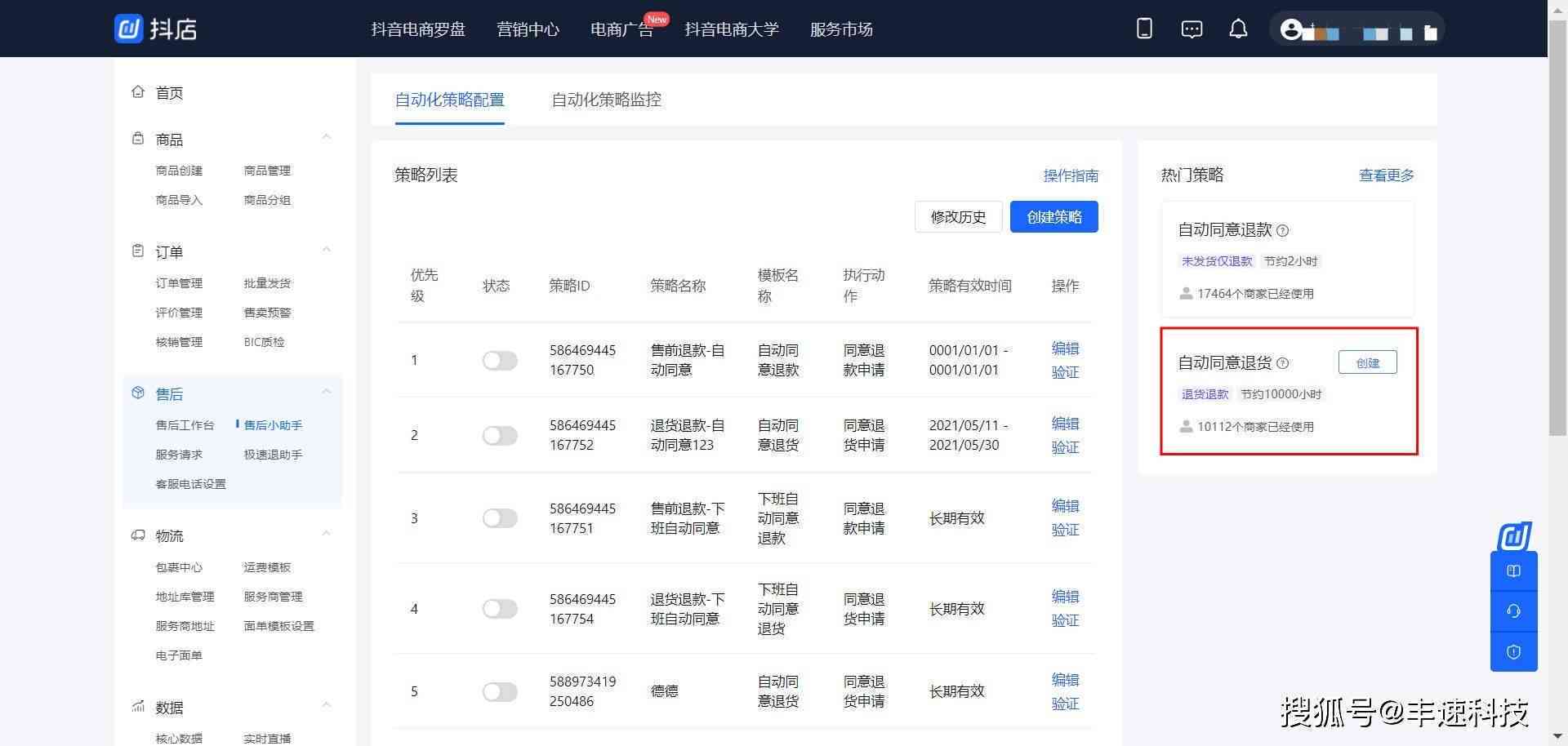This screenshot has height=746, width=1568.
Task: Click the 数据 chart icon in sidebar
Action: (138, 706)
